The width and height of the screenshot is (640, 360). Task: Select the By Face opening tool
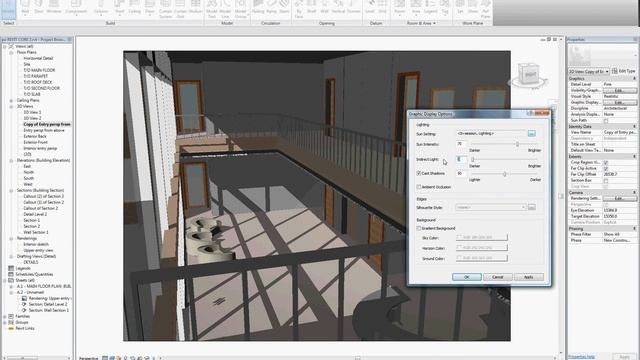click(299, 9)
